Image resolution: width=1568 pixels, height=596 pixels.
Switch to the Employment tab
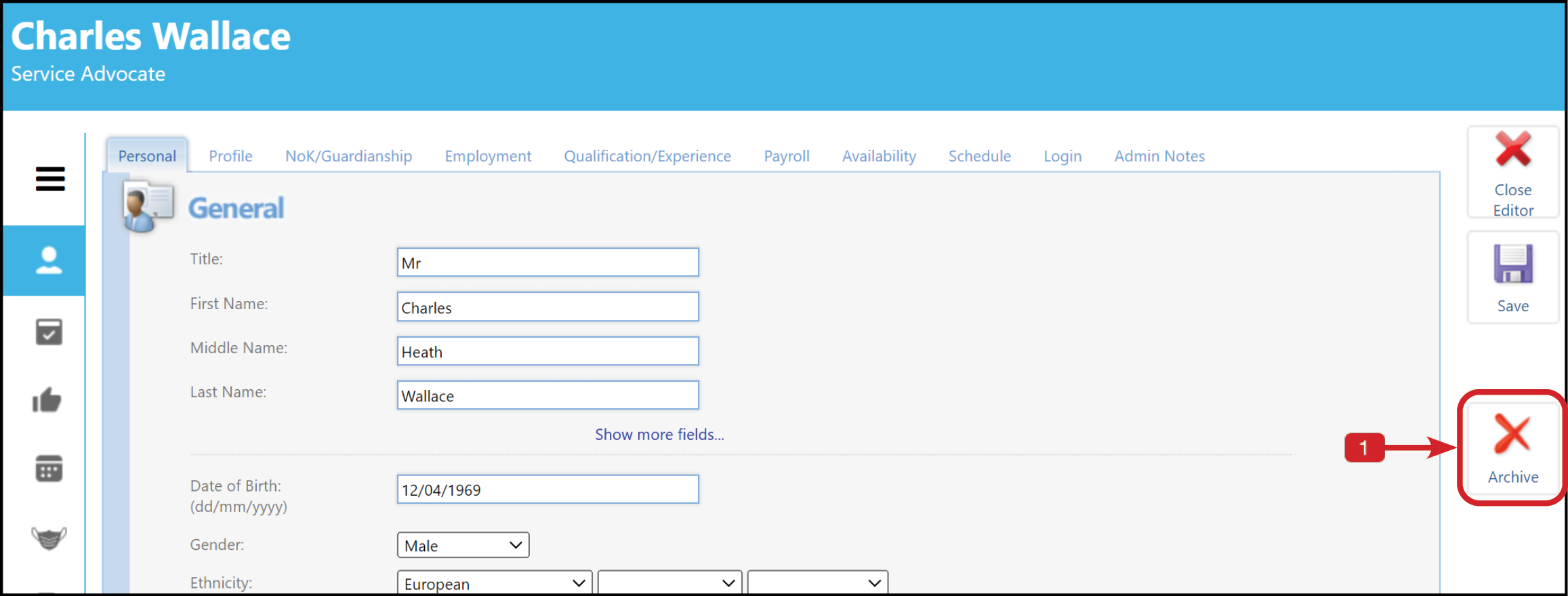(x=488, y=156)
